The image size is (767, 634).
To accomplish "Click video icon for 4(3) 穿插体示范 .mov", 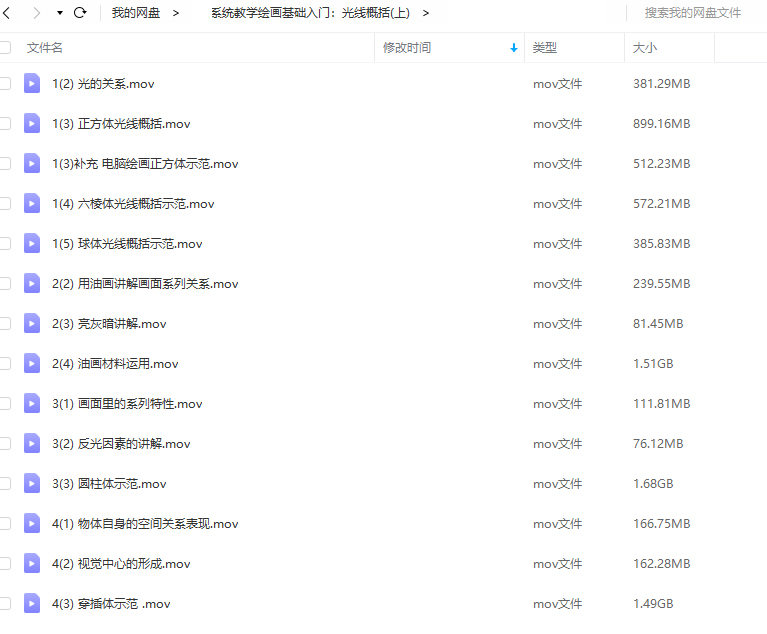I will coord(32,604).
